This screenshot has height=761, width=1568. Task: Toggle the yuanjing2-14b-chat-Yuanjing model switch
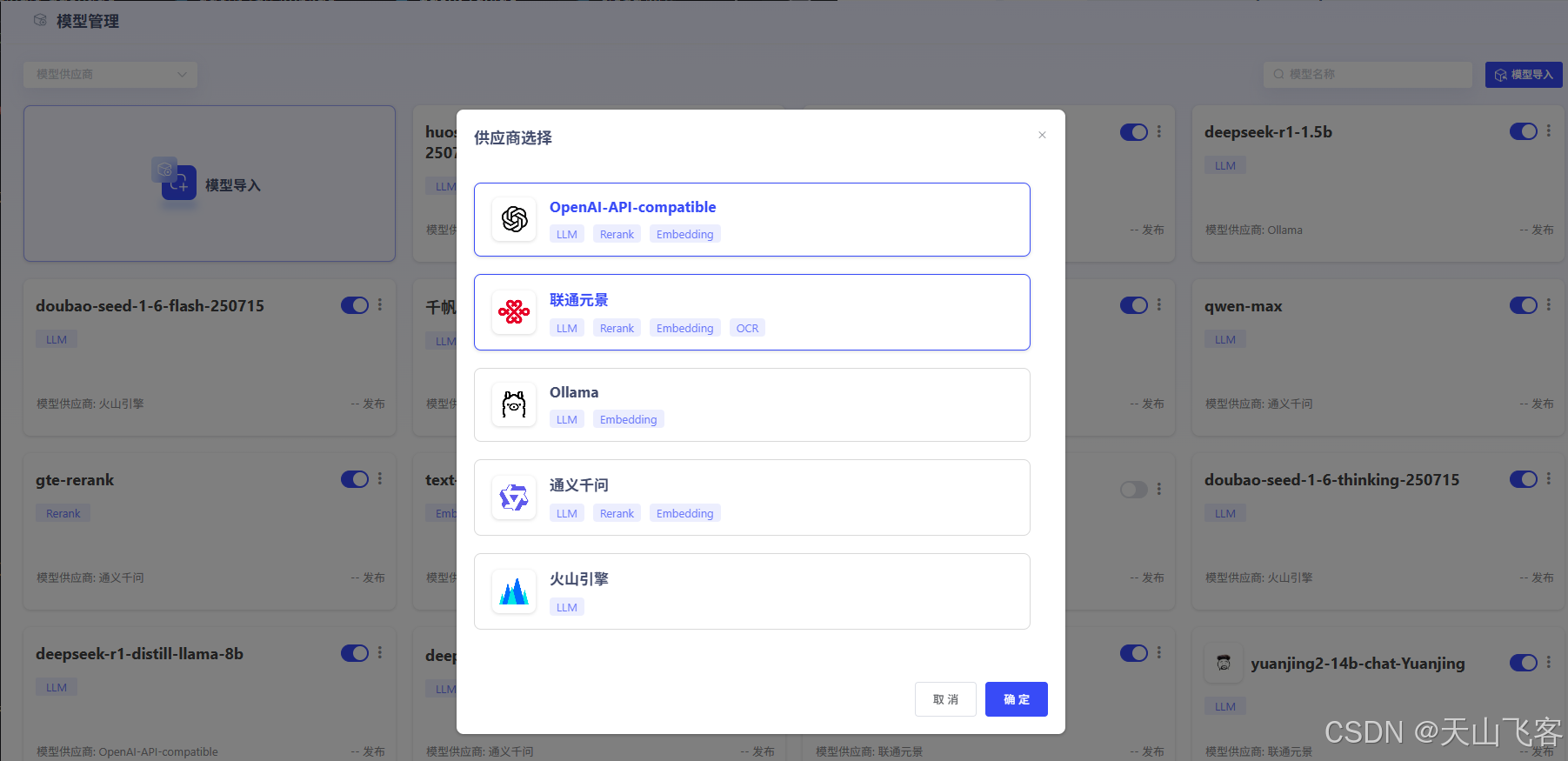tap(1524, 663)
